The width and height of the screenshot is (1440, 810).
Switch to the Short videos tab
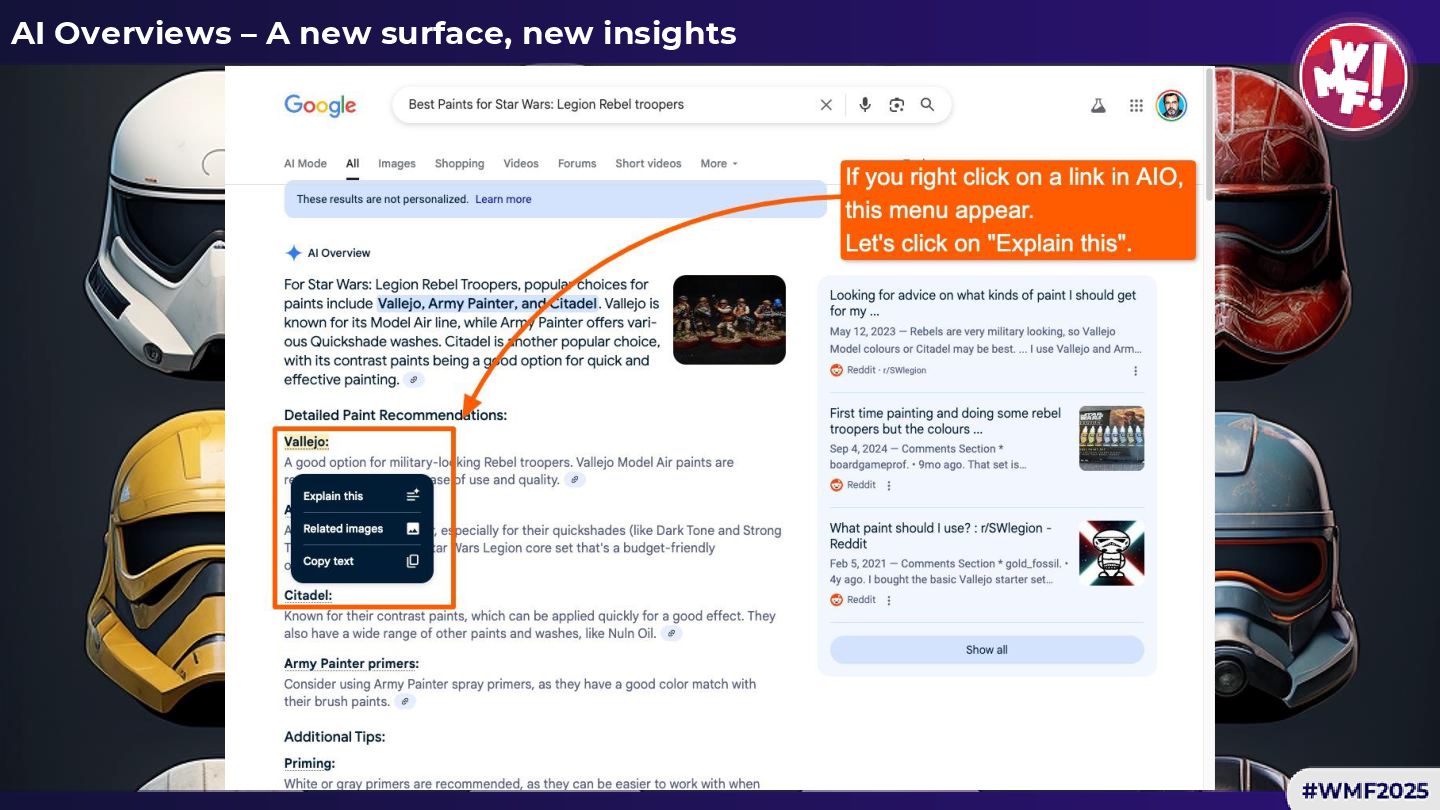pyautogui.click(x=648, y=164)
